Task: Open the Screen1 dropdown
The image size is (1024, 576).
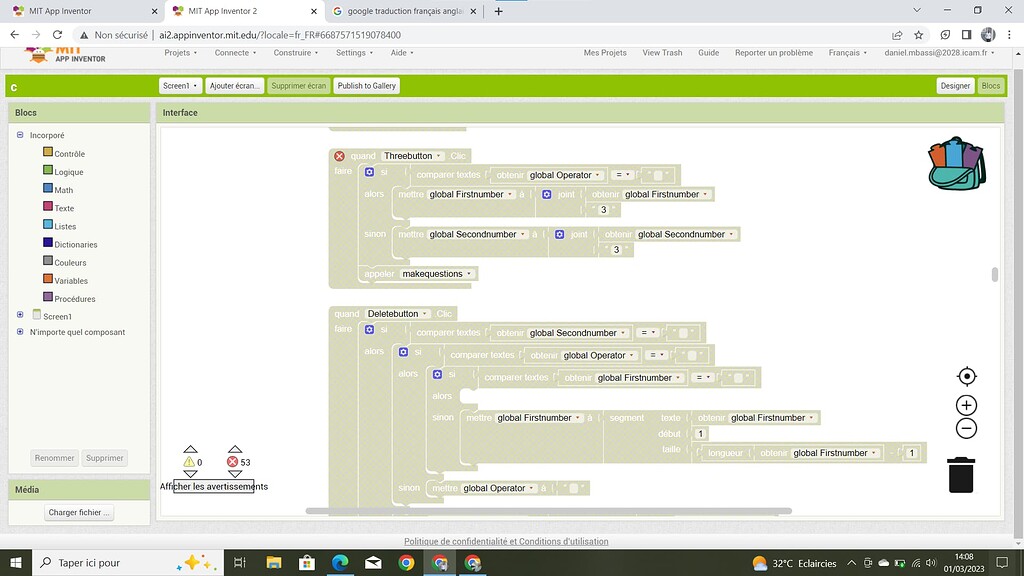Action: (180, 86)
